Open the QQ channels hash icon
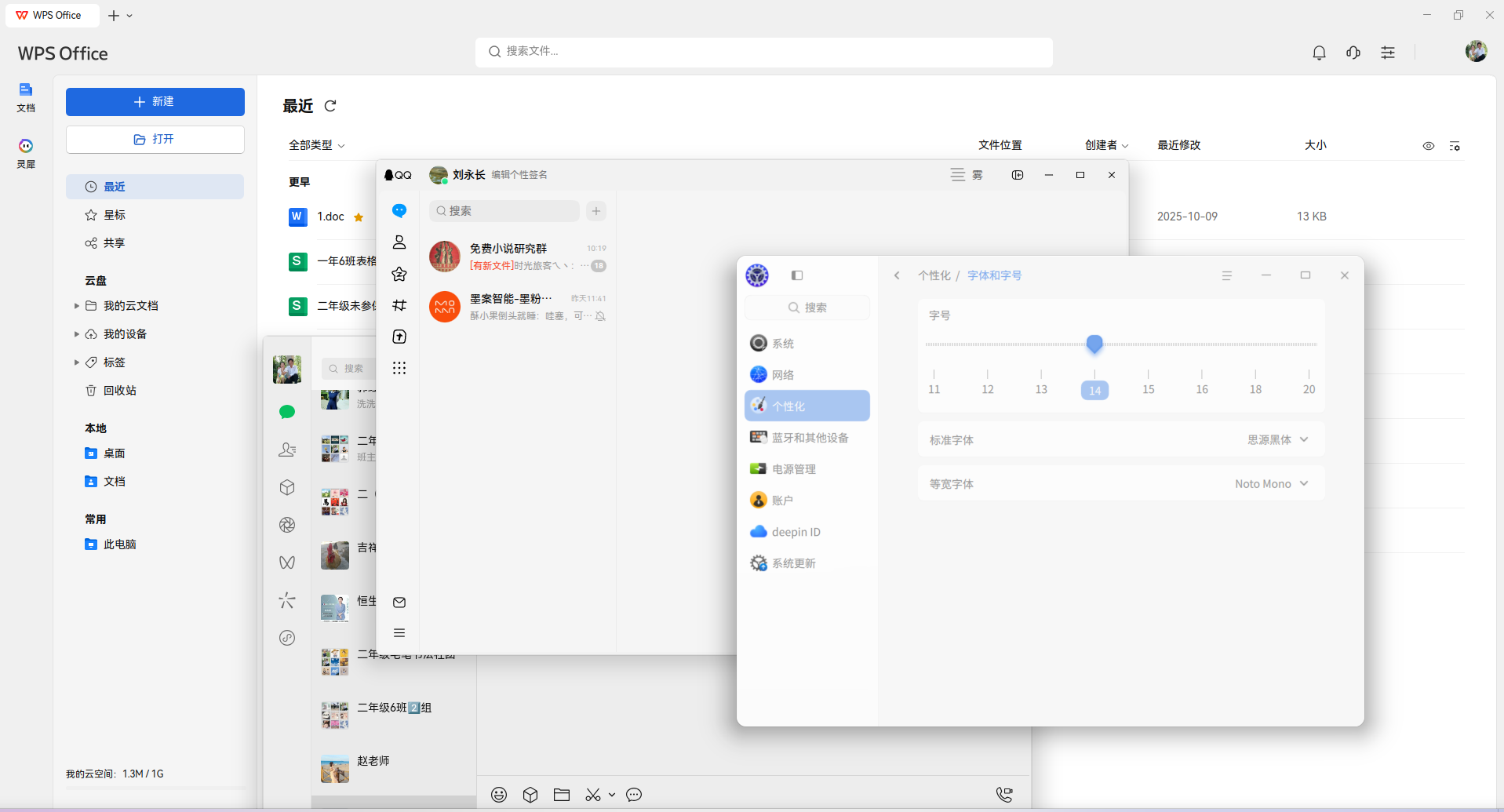Image resolution: width=1504 pixels, height=812 pixels. (399, 304)
